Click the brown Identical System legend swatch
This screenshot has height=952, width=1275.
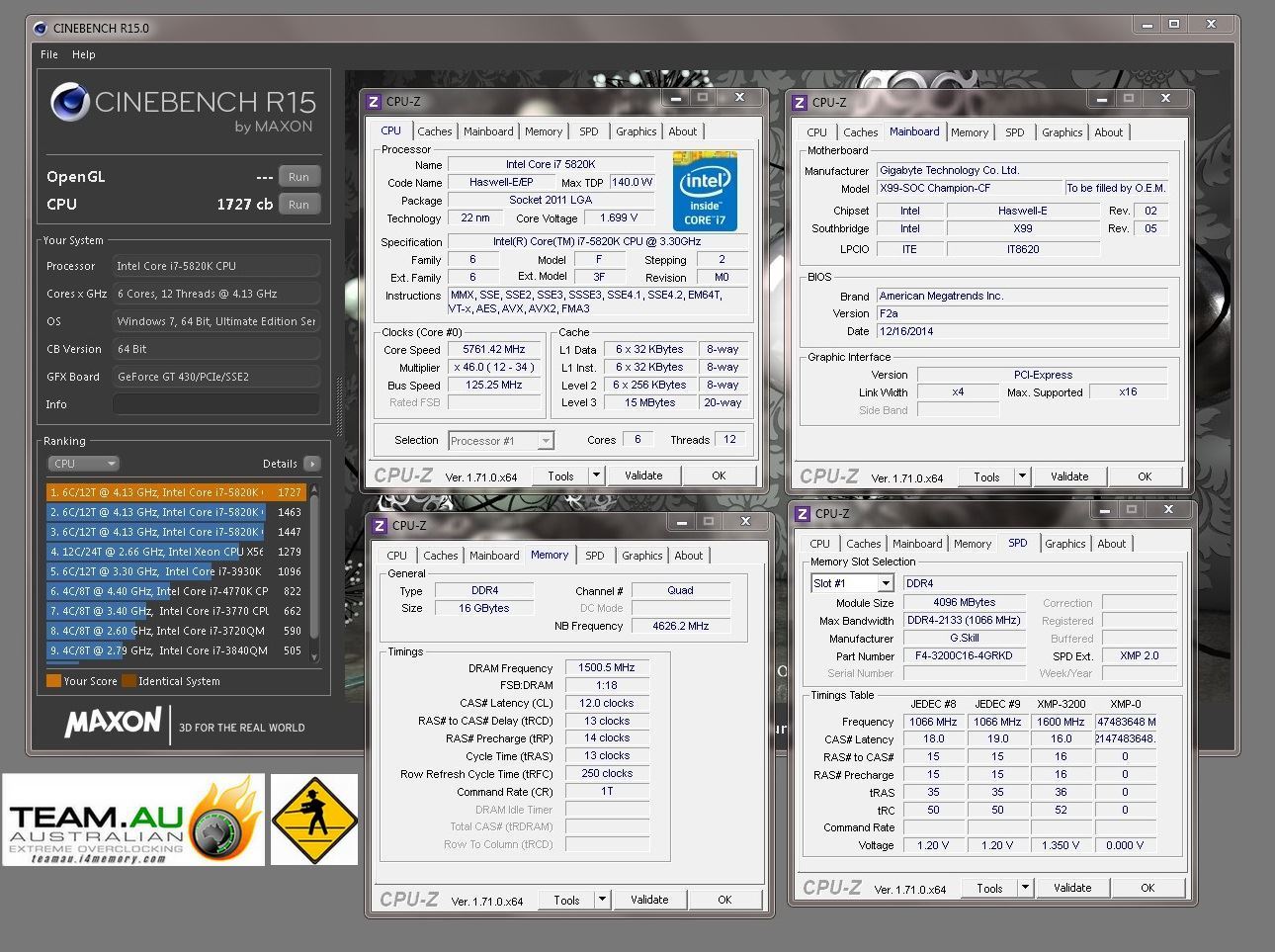pos(127,681)
